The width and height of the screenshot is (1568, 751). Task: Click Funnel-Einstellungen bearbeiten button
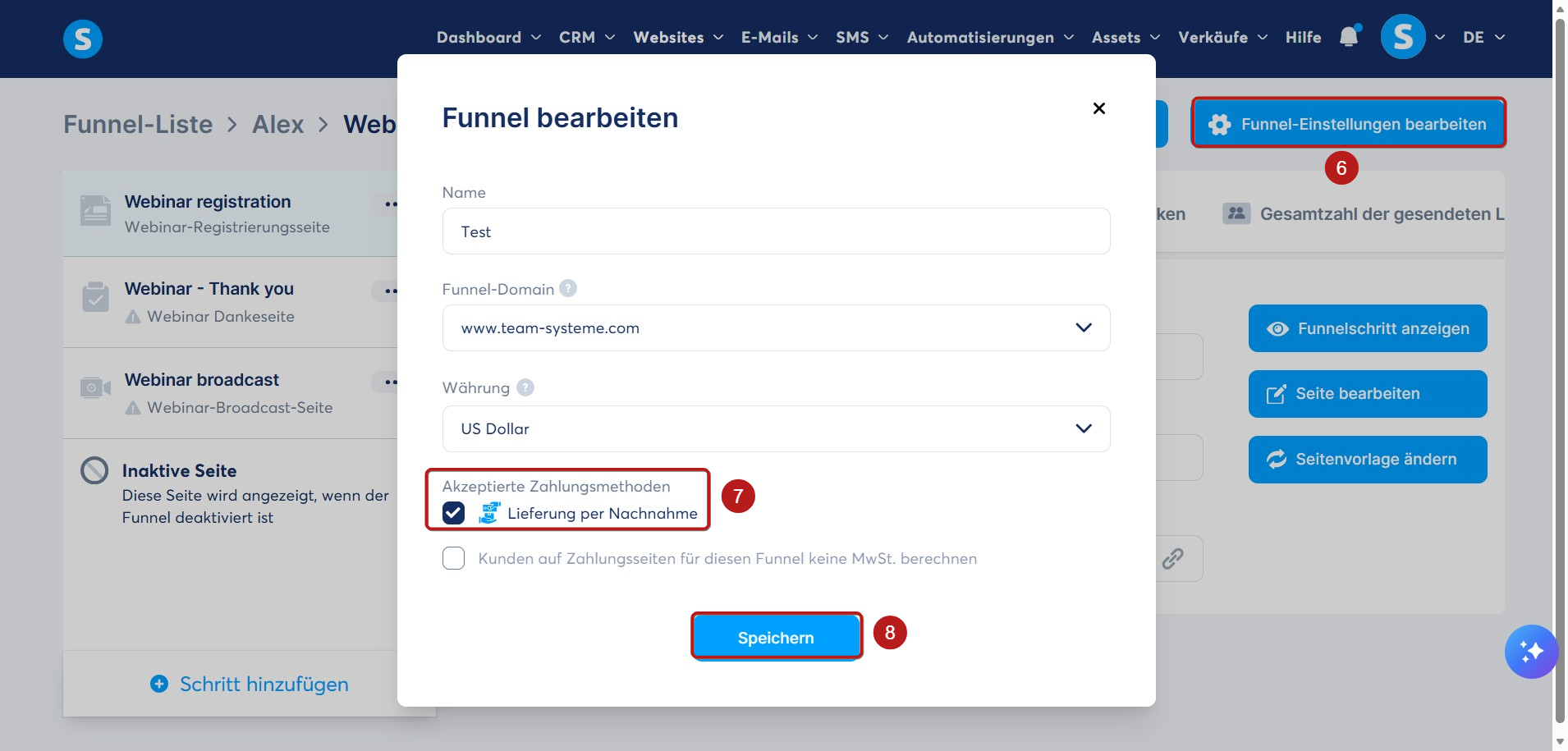point(1348,124)
